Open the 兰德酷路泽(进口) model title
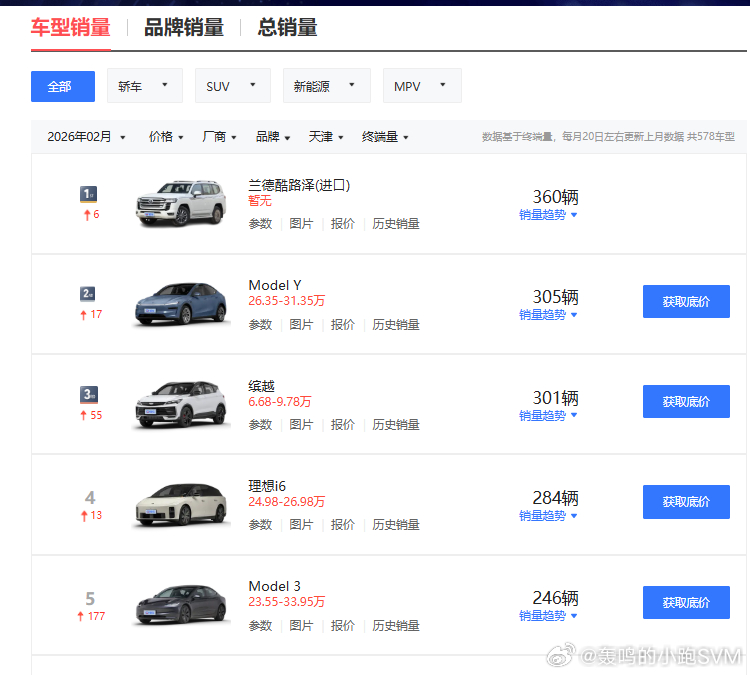The image size is (750, 675). [299, 185]
